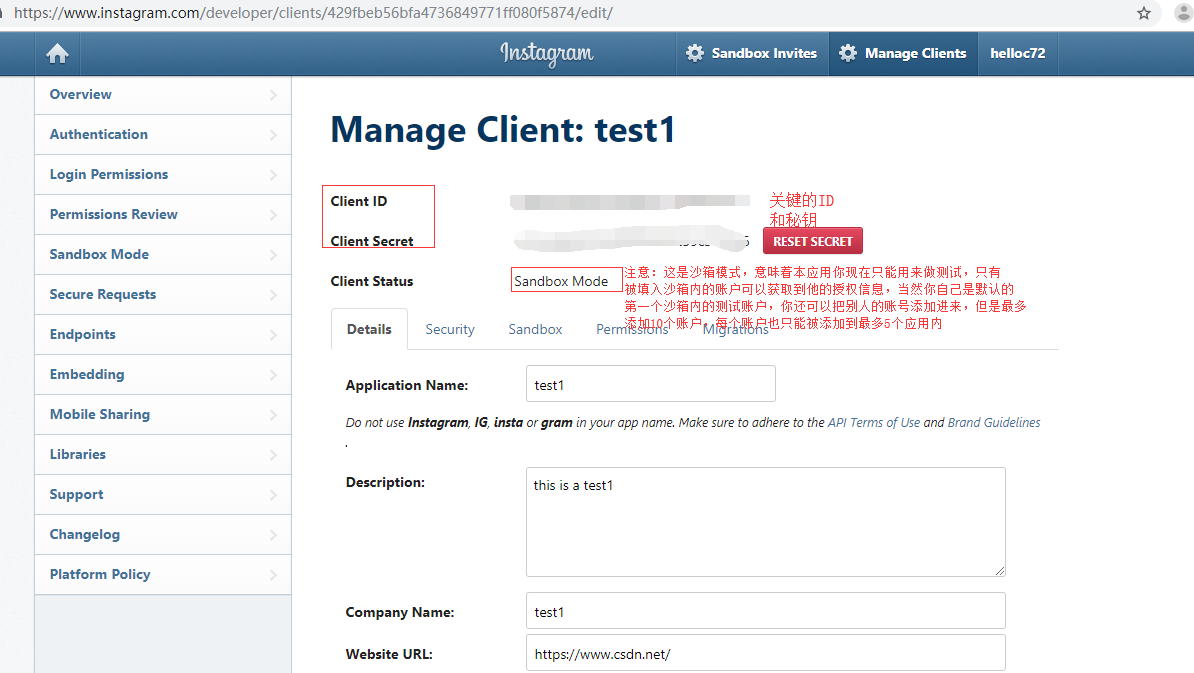This screenshot has height=673, width=1194.
Task: Switch to the Permissions tab
Action: (x=632, y=330)
